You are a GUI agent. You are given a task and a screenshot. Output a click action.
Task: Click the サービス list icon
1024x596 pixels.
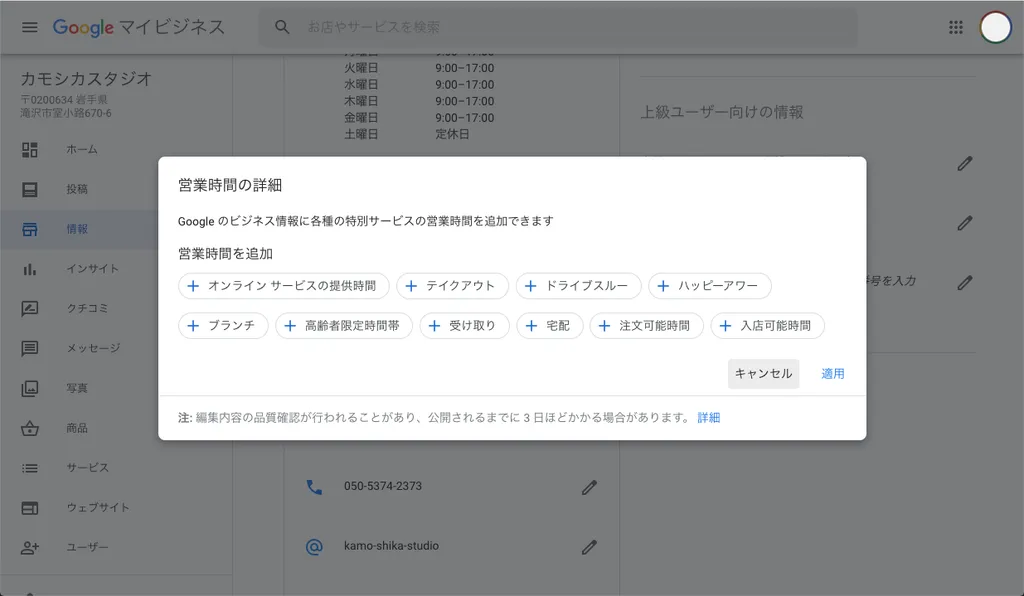29,468
